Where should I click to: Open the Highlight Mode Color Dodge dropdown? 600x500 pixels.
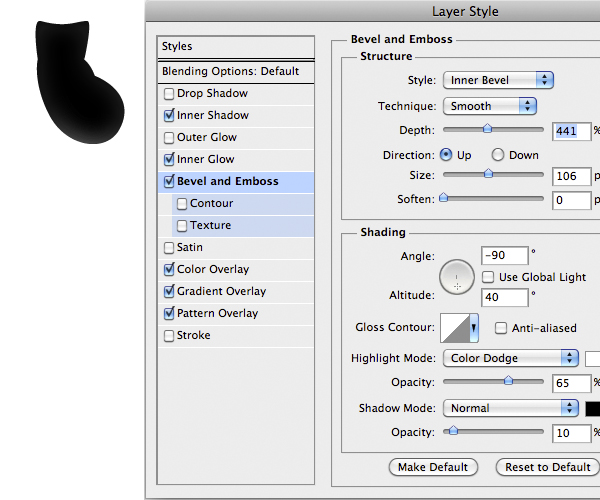tap(510, 358)
